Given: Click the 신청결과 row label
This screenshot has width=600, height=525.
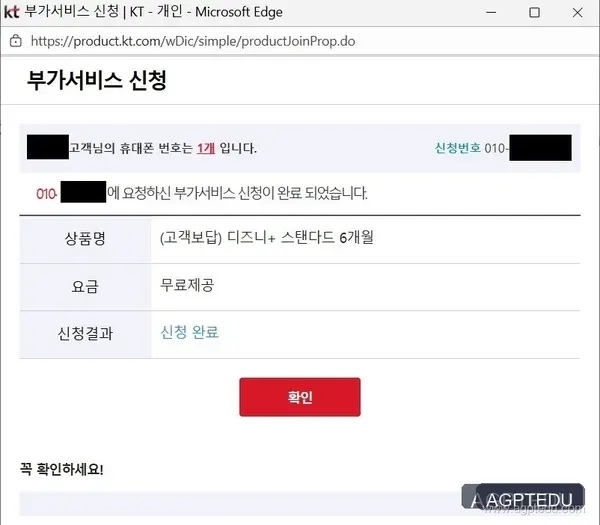Looking at the screenshot, I should click(85, 334).
